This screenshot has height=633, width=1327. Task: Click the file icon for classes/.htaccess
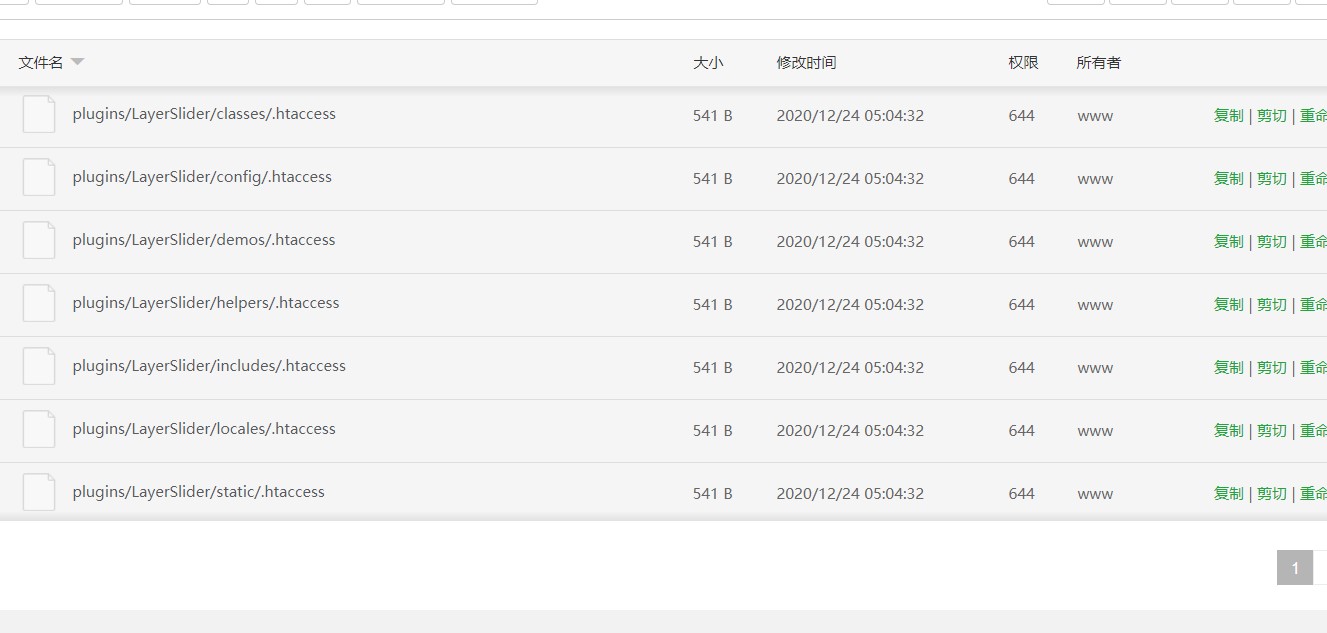pos(39,115)
